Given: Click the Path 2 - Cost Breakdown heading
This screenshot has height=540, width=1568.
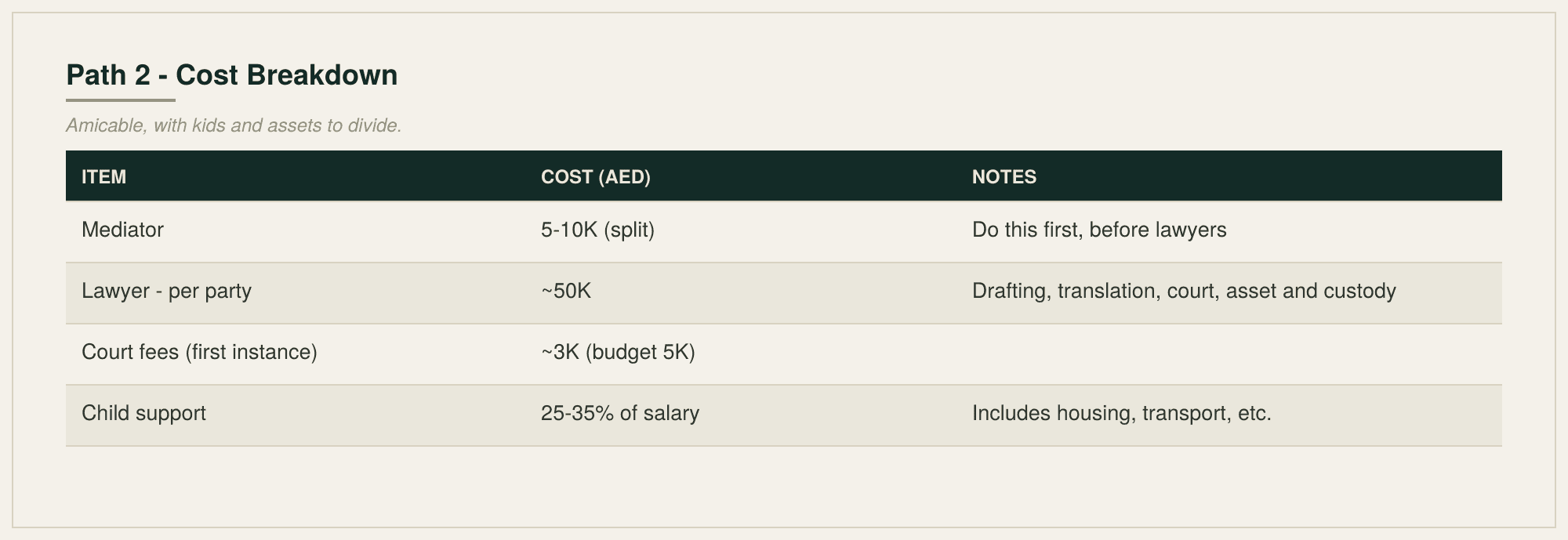Looking at the screenshot, I should [x=231, y=75].
